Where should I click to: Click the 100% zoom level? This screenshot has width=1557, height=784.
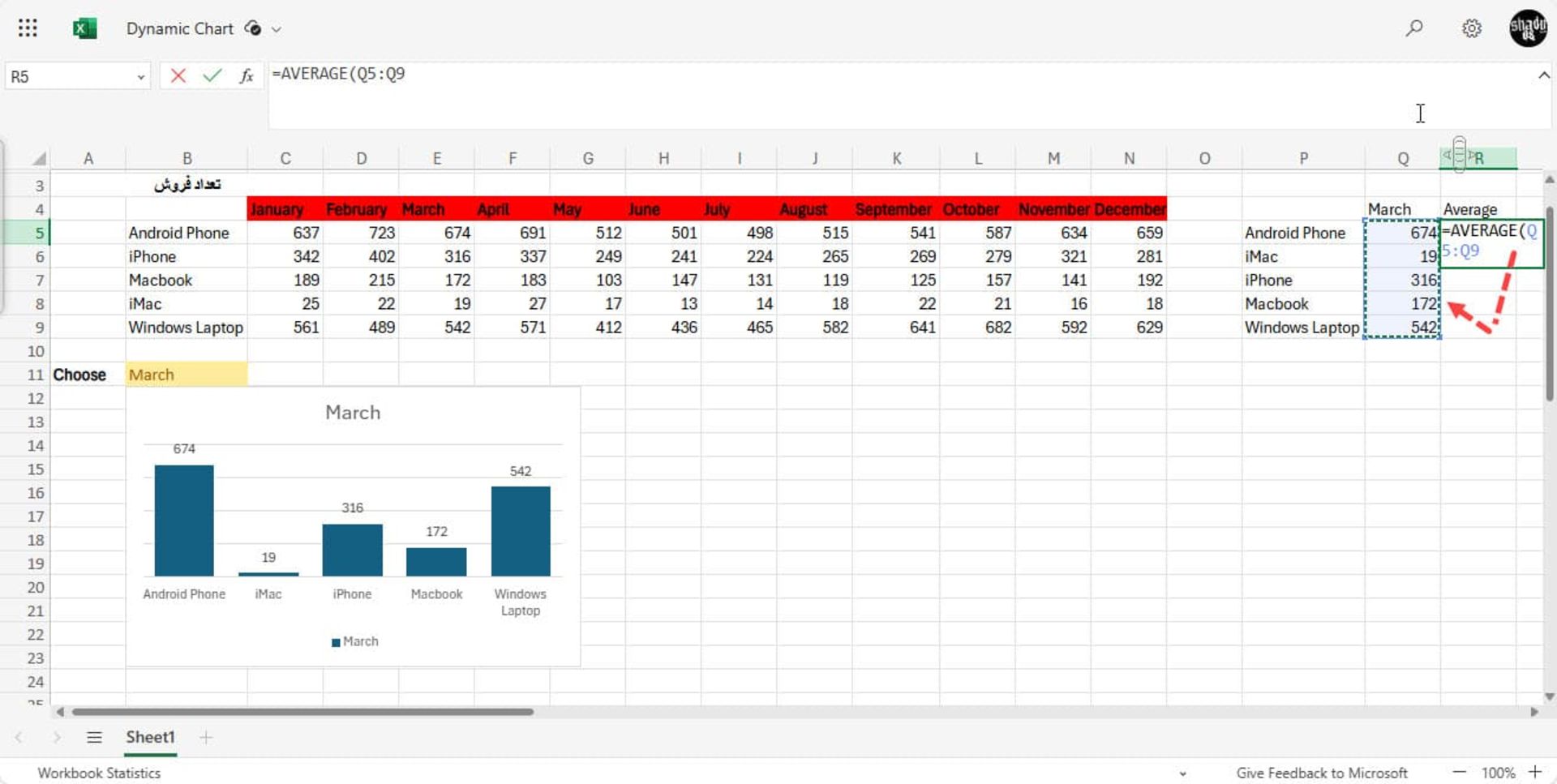tap(1498, 773)
